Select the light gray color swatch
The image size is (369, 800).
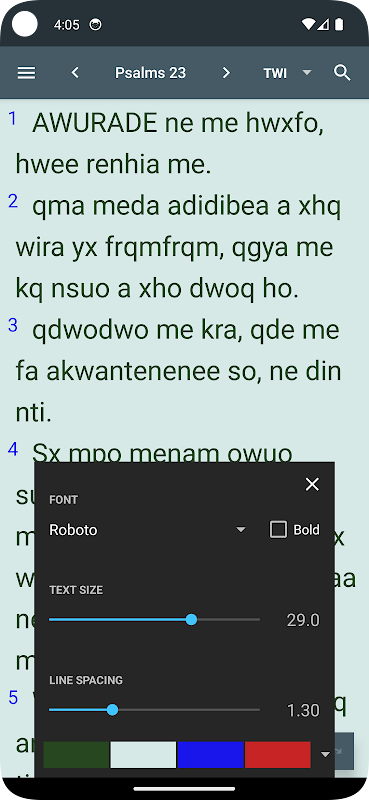tap(143, 755)
